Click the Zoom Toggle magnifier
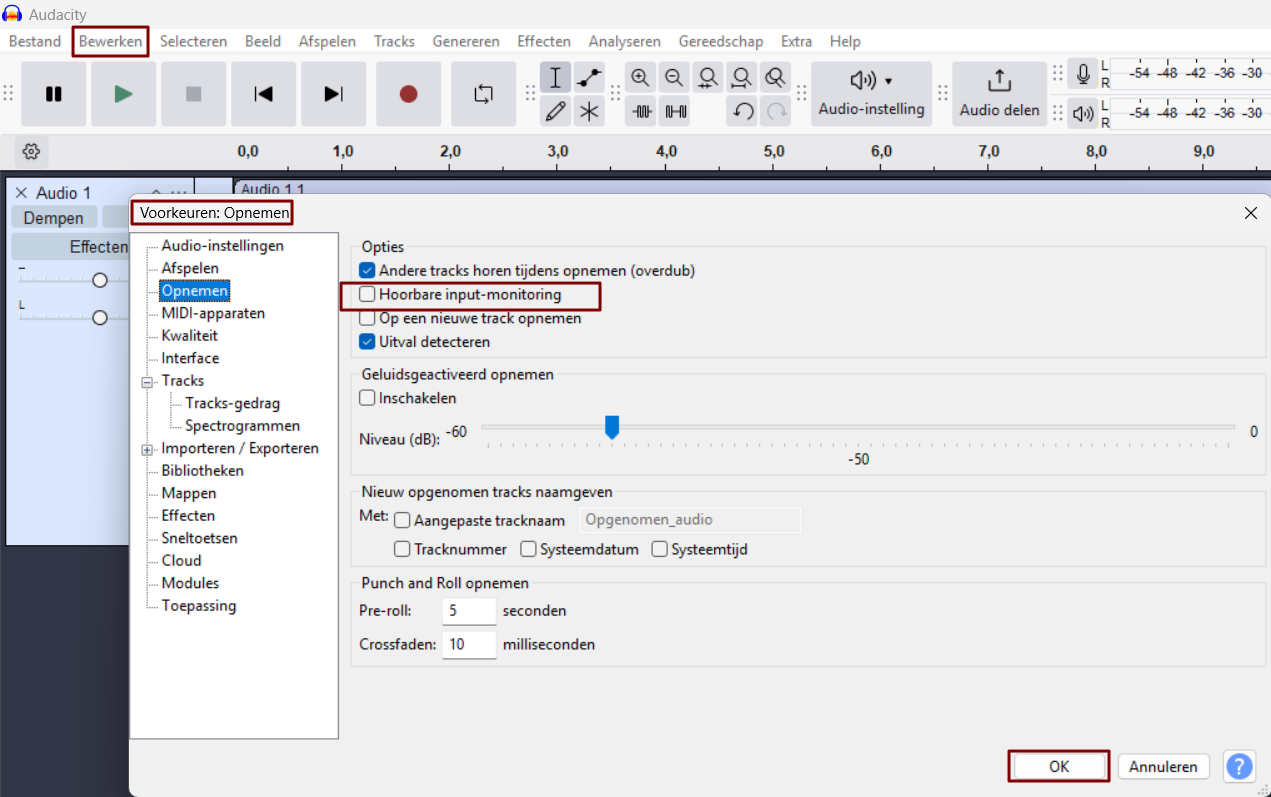1271x797 pixels. [x=775, y=78]
